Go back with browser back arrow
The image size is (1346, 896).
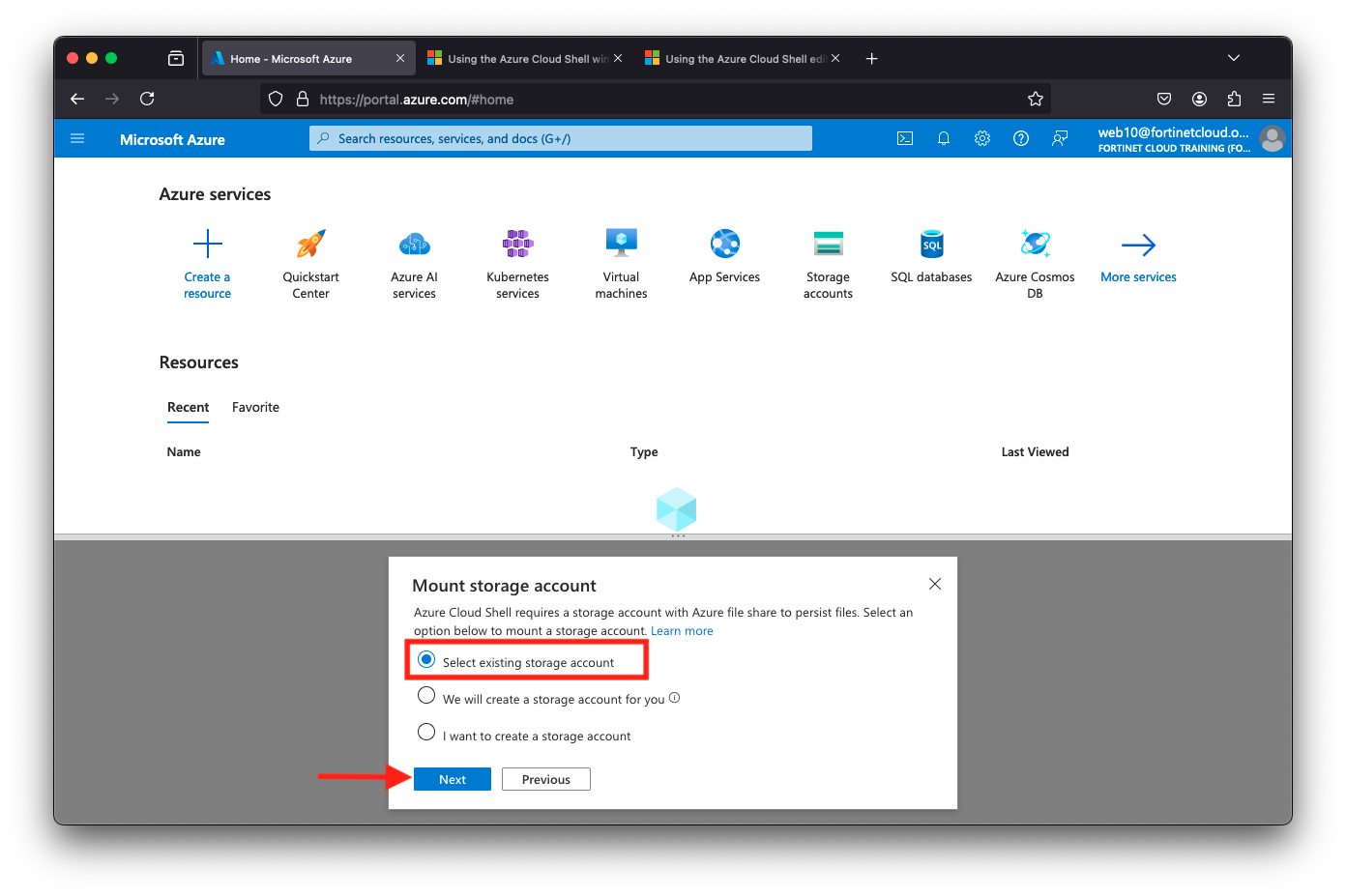[x=77, y=99]
